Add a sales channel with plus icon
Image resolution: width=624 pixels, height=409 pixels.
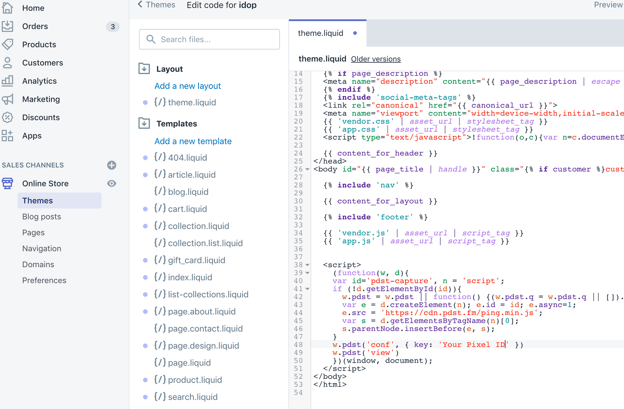coord(112,165)
